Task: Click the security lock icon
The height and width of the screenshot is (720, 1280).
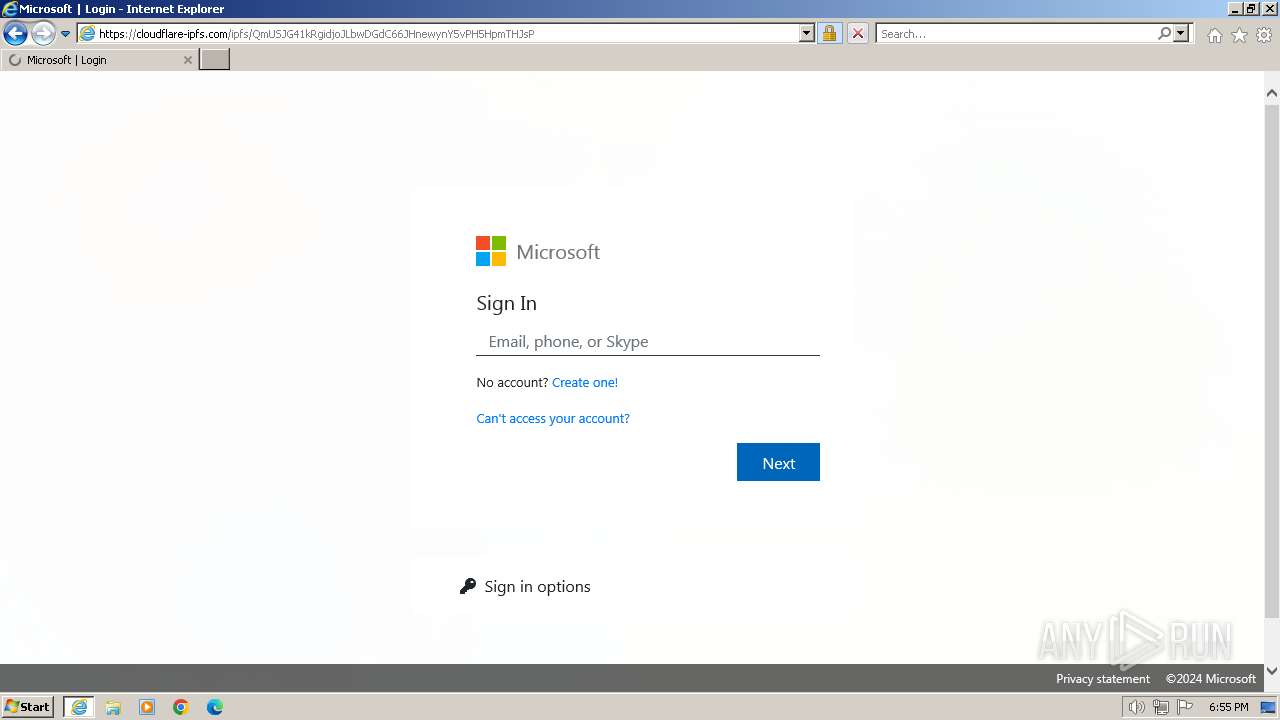Action: click(829, 33)
